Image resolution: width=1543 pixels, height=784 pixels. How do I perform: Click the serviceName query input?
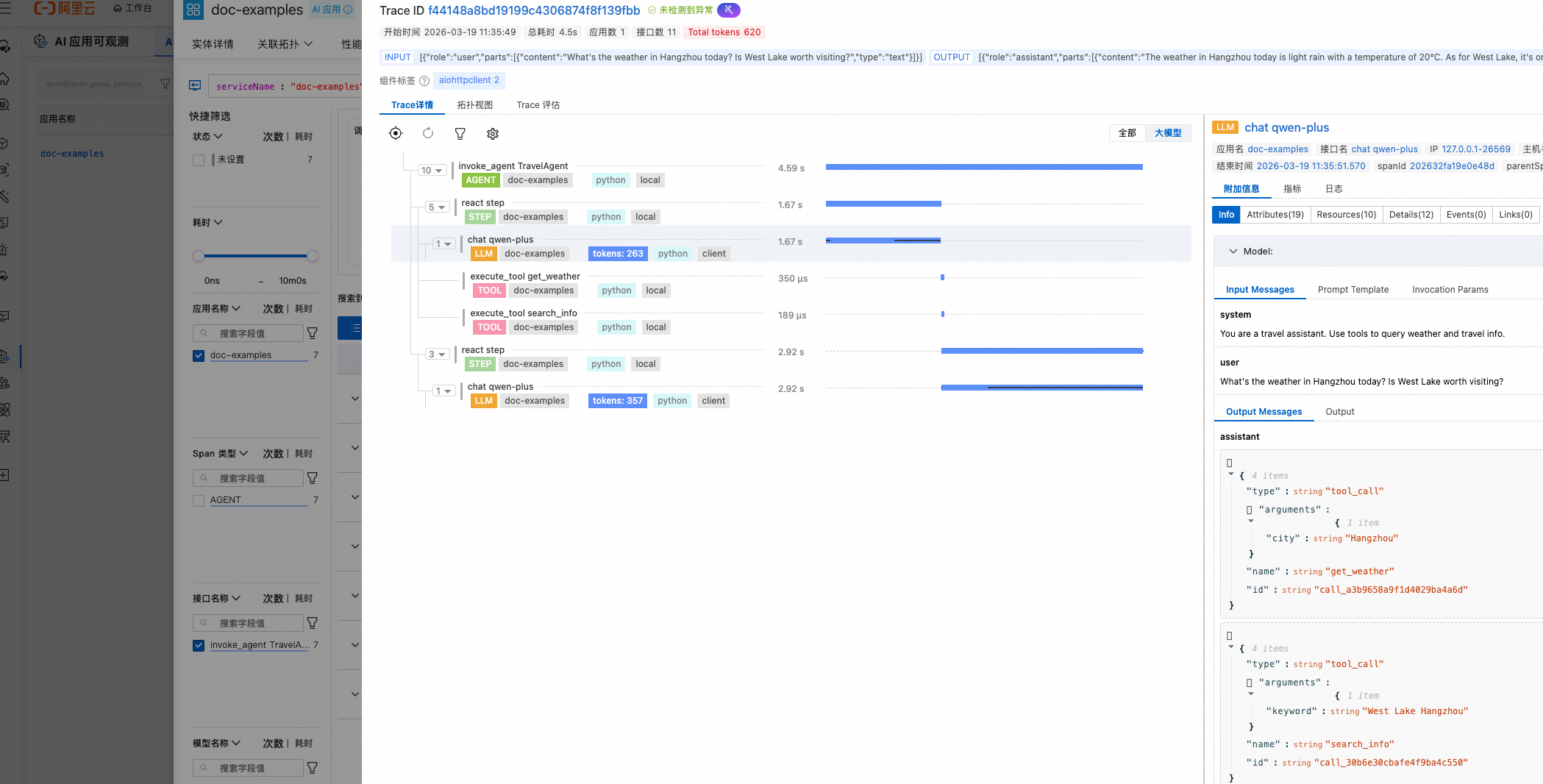285,86
